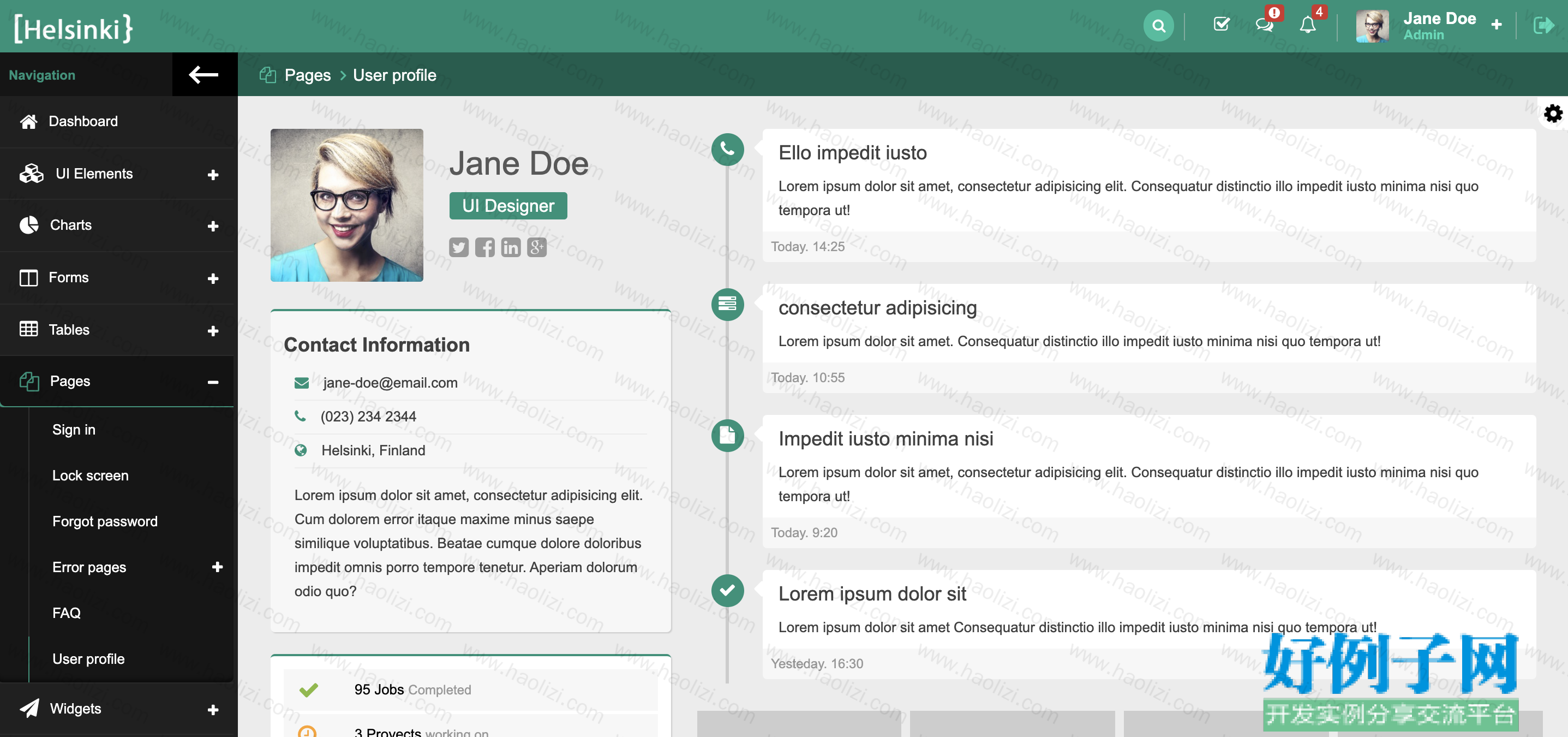Click the Charts pie icon in sidebar
The height and width of the screenshot is (737, 1568).
point(29,225)
